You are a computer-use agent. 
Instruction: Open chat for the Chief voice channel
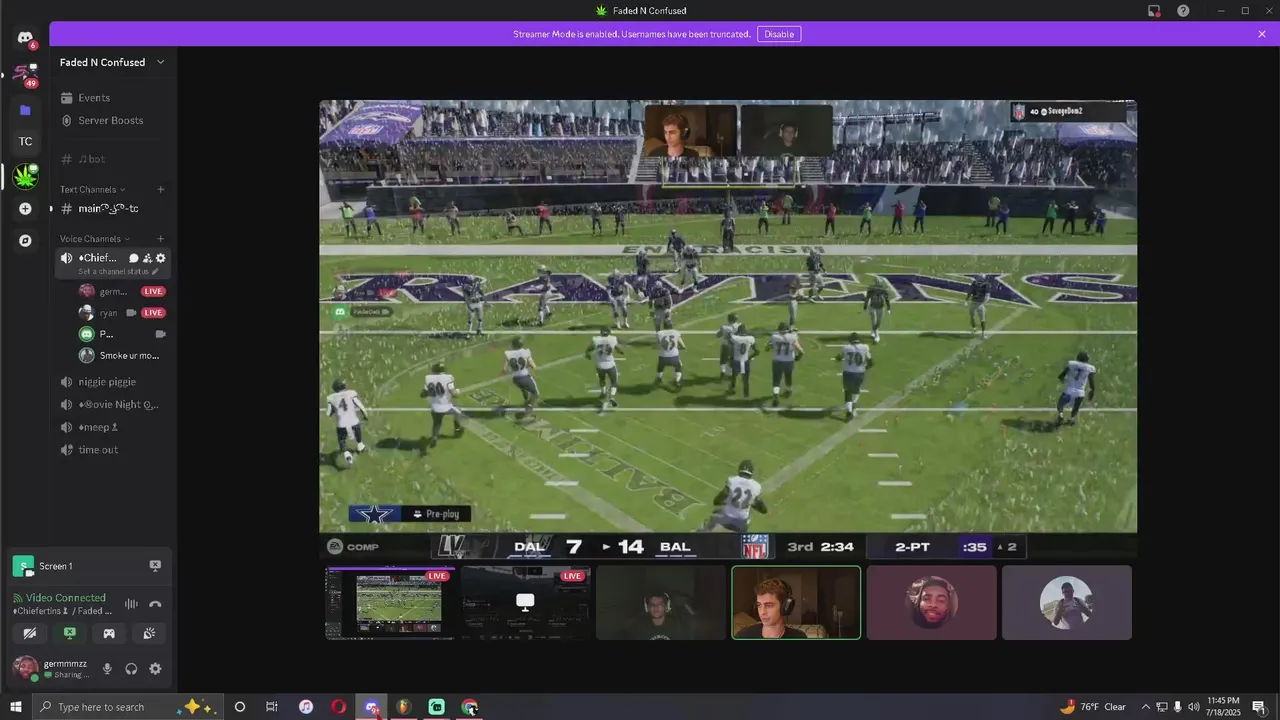click(x=134, y=258)
